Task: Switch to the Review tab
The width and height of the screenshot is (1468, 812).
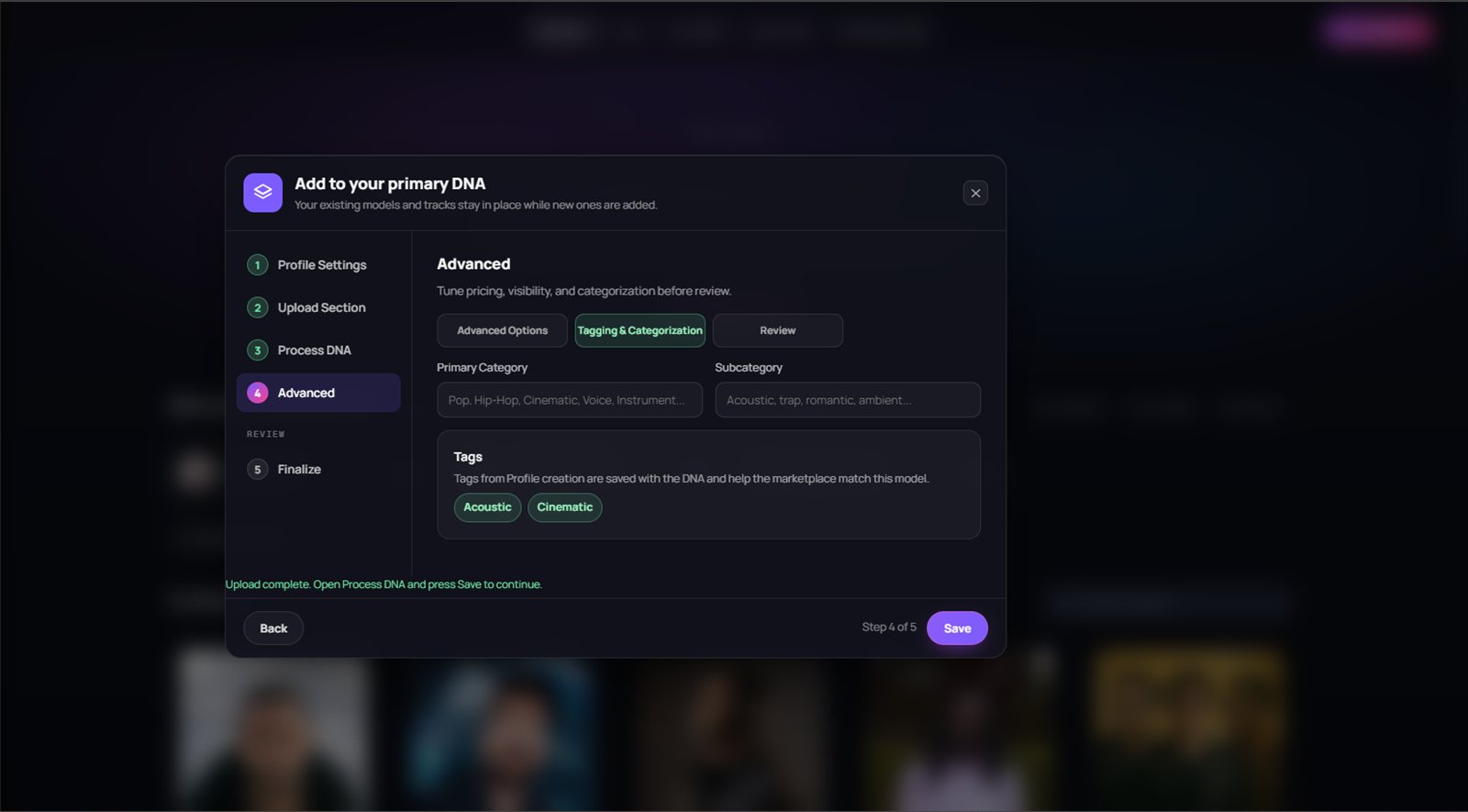Action: click(x=777, y=330)
